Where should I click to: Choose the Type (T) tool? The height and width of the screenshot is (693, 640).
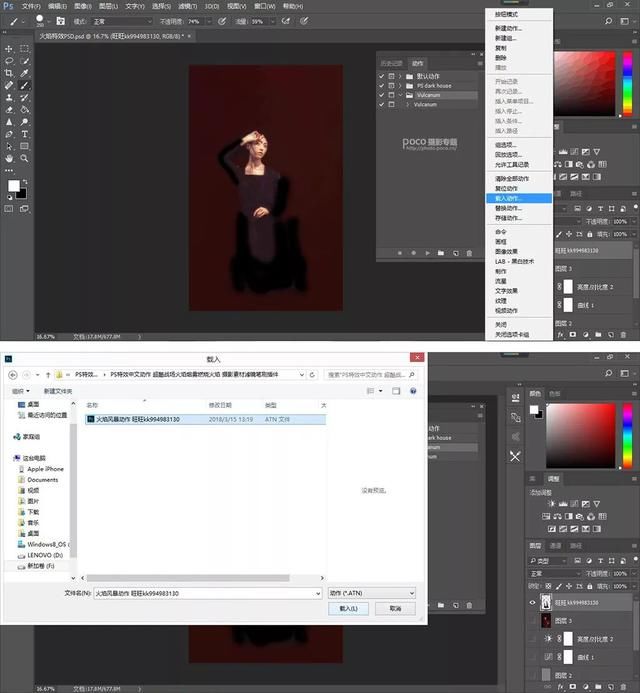[x=24, y=134]
